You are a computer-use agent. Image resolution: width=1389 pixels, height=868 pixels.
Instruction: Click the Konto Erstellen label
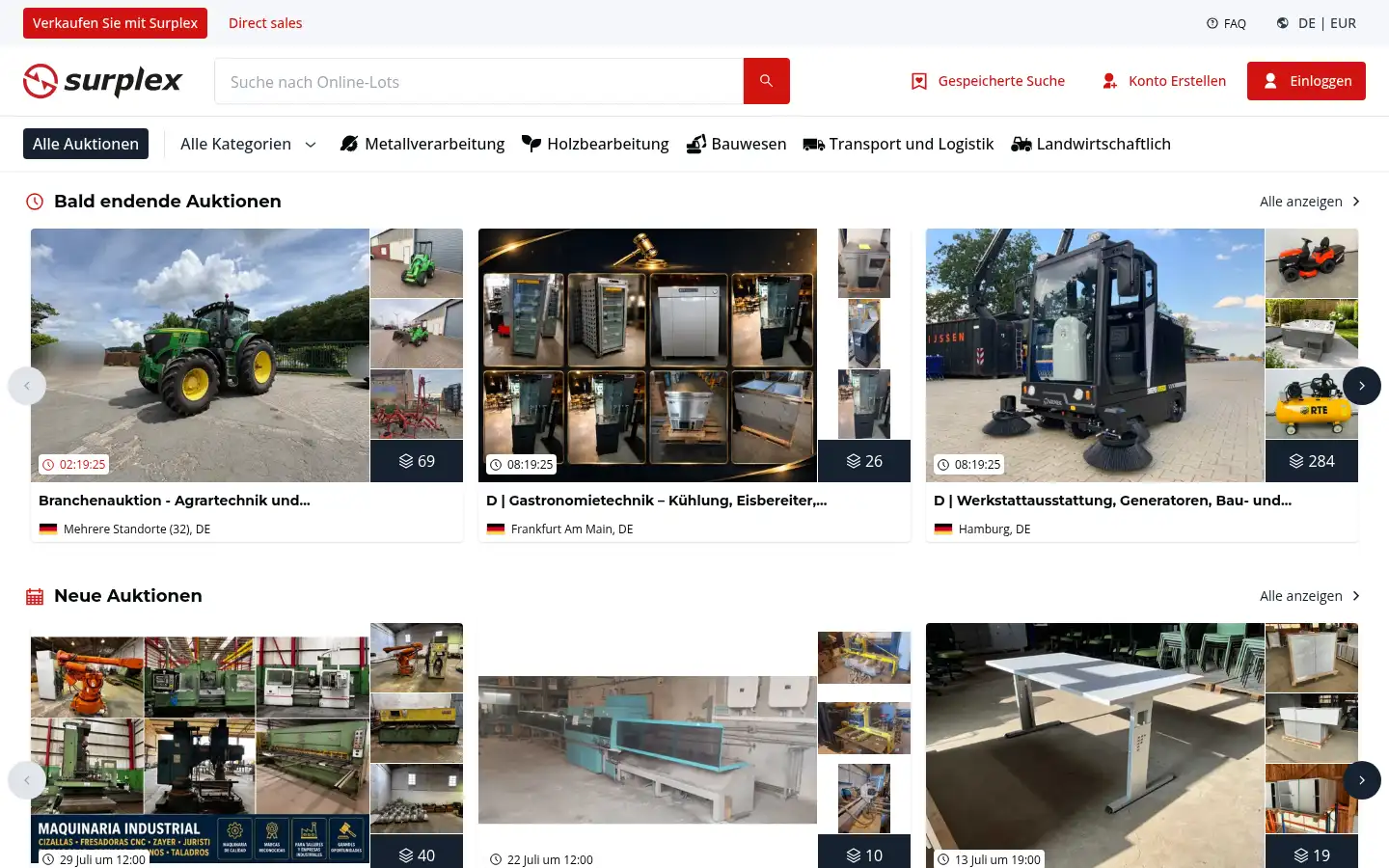[x=1178, y=81]
